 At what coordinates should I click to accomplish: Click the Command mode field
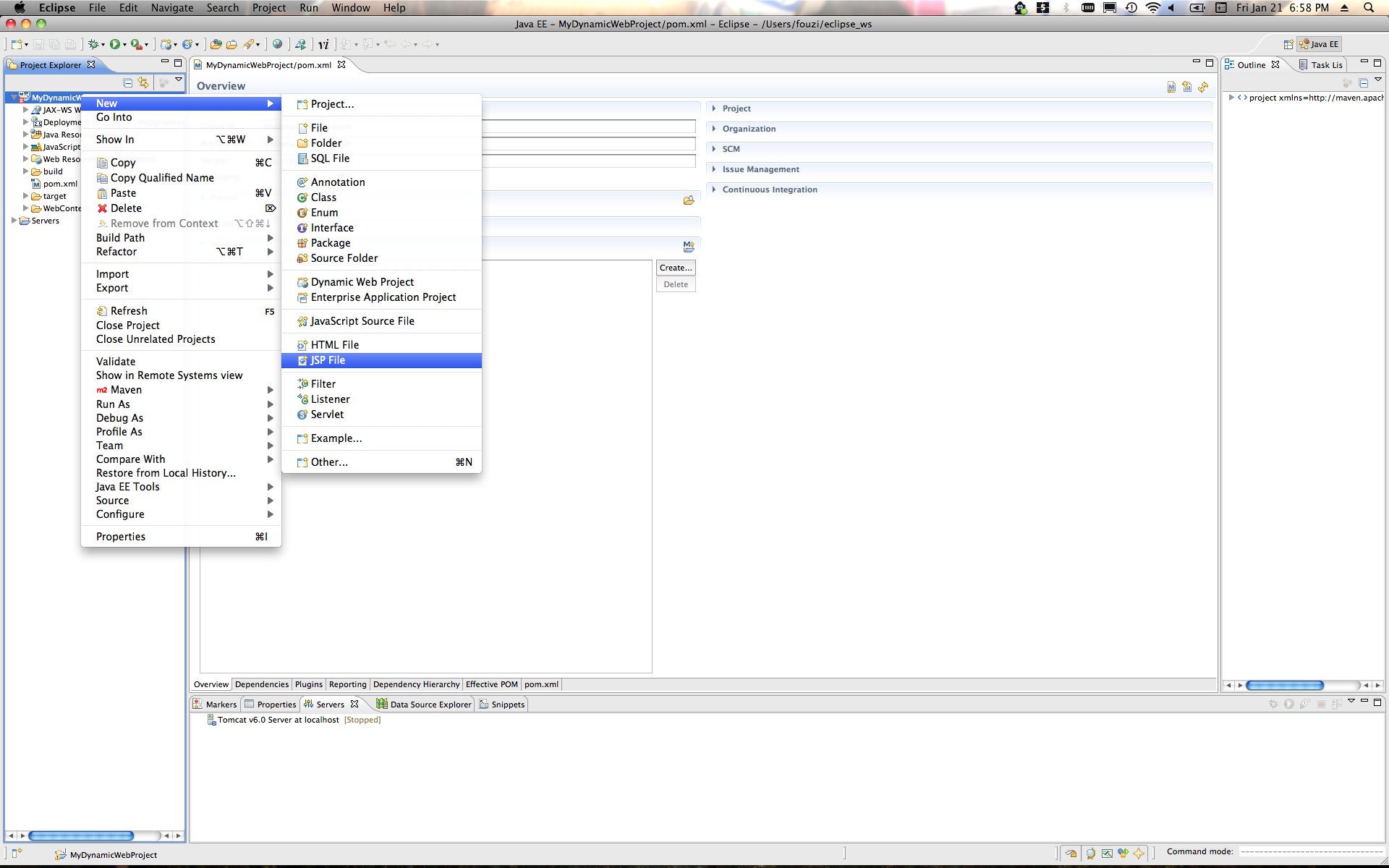click(x=1312, y=852)
